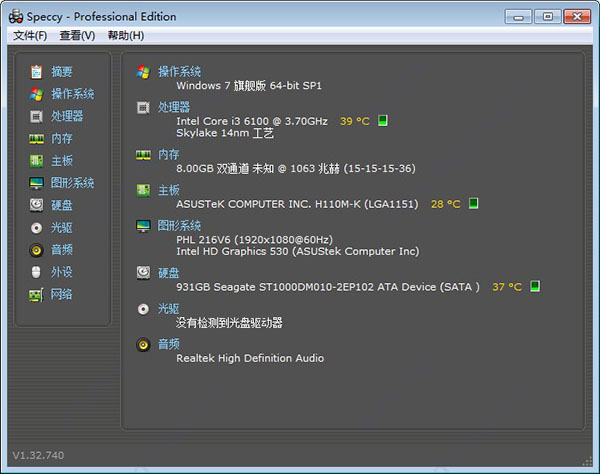Click the hard drive temperature indicator beside 37 °C

tap(536, 287)
